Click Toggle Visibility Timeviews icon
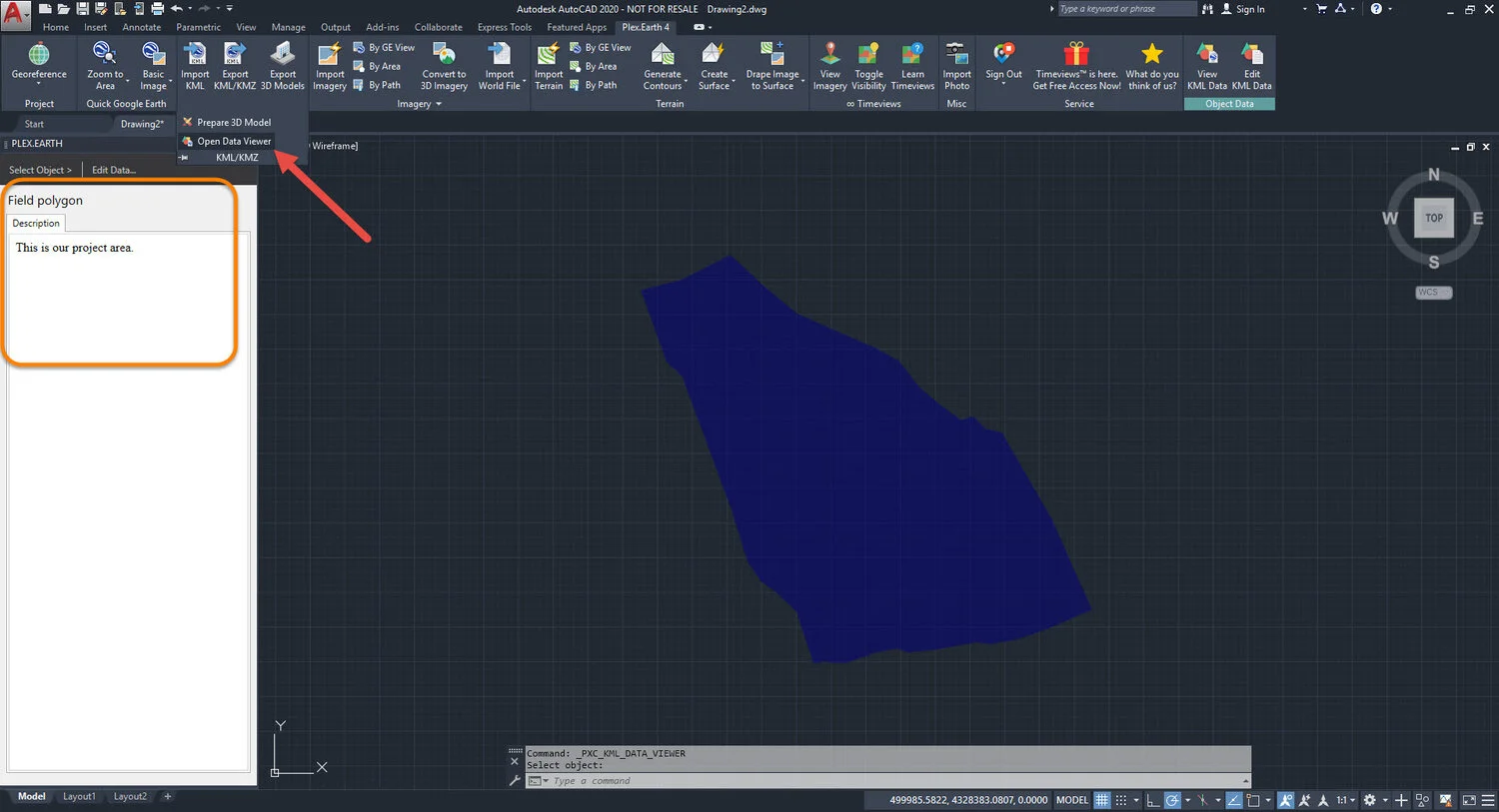 868,53
